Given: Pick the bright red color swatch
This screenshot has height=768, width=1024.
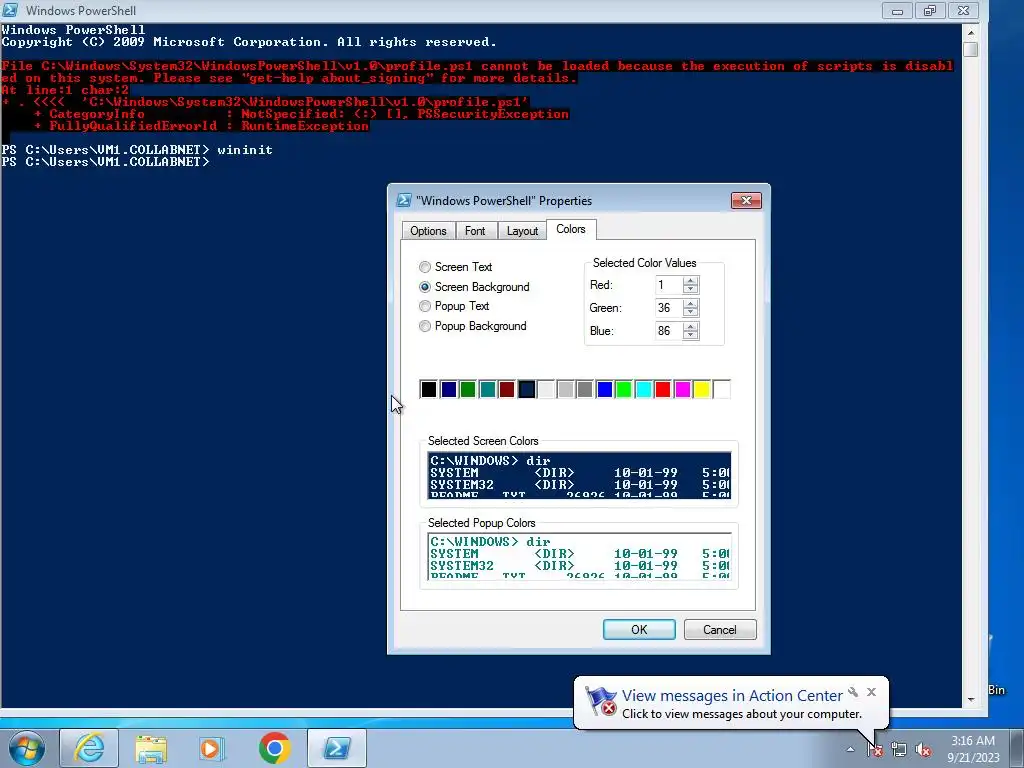Looking at the screenshot, I should (x=663, y=390).
